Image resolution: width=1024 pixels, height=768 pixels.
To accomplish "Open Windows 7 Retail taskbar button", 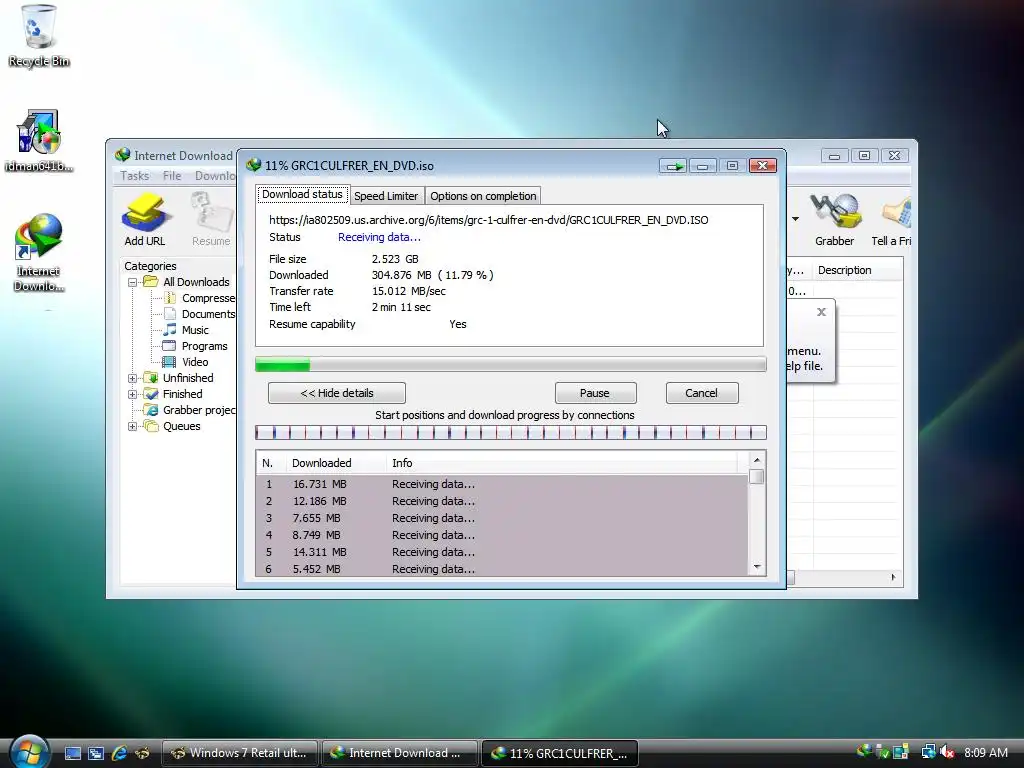I will (x=239, y=753).
